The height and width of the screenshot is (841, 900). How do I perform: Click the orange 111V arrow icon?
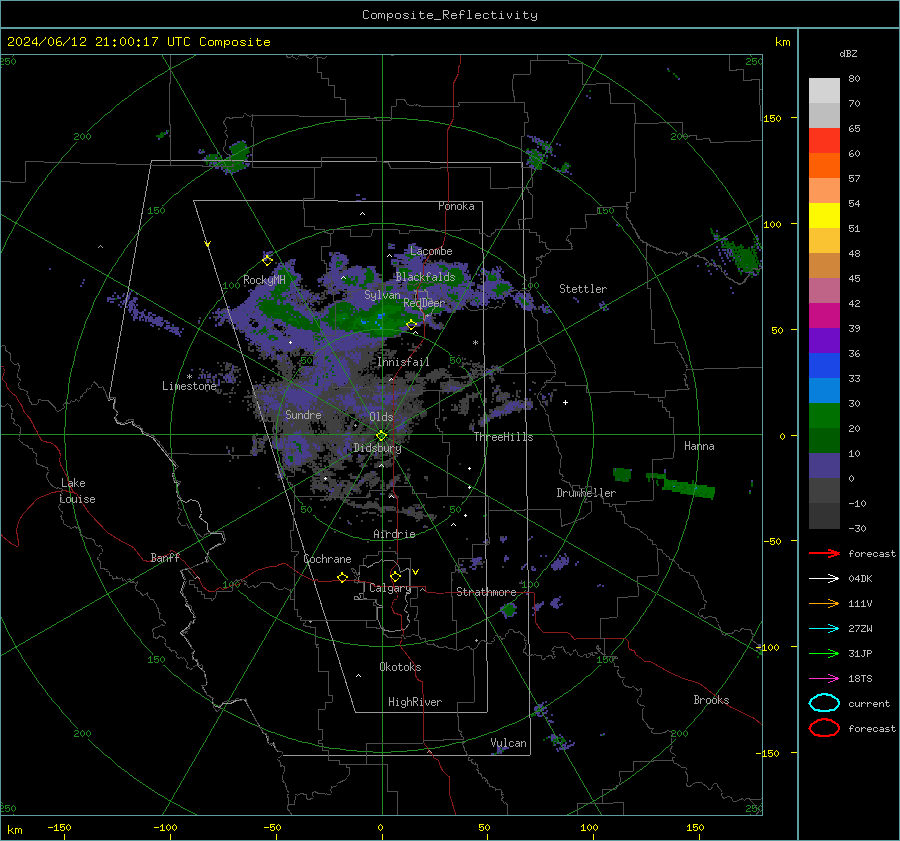pos(824,603)
